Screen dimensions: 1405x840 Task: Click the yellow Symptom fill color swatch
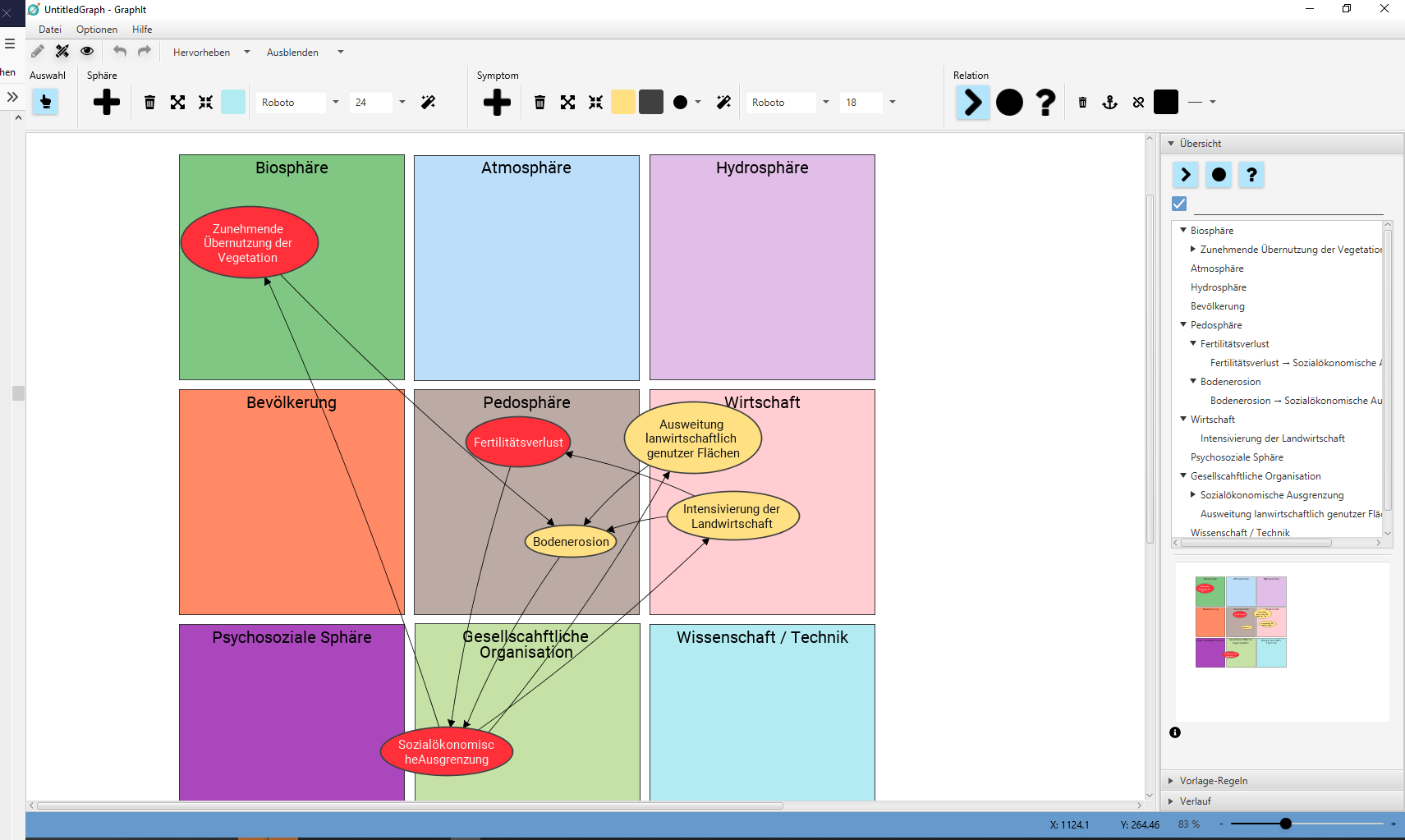(623, 103)
